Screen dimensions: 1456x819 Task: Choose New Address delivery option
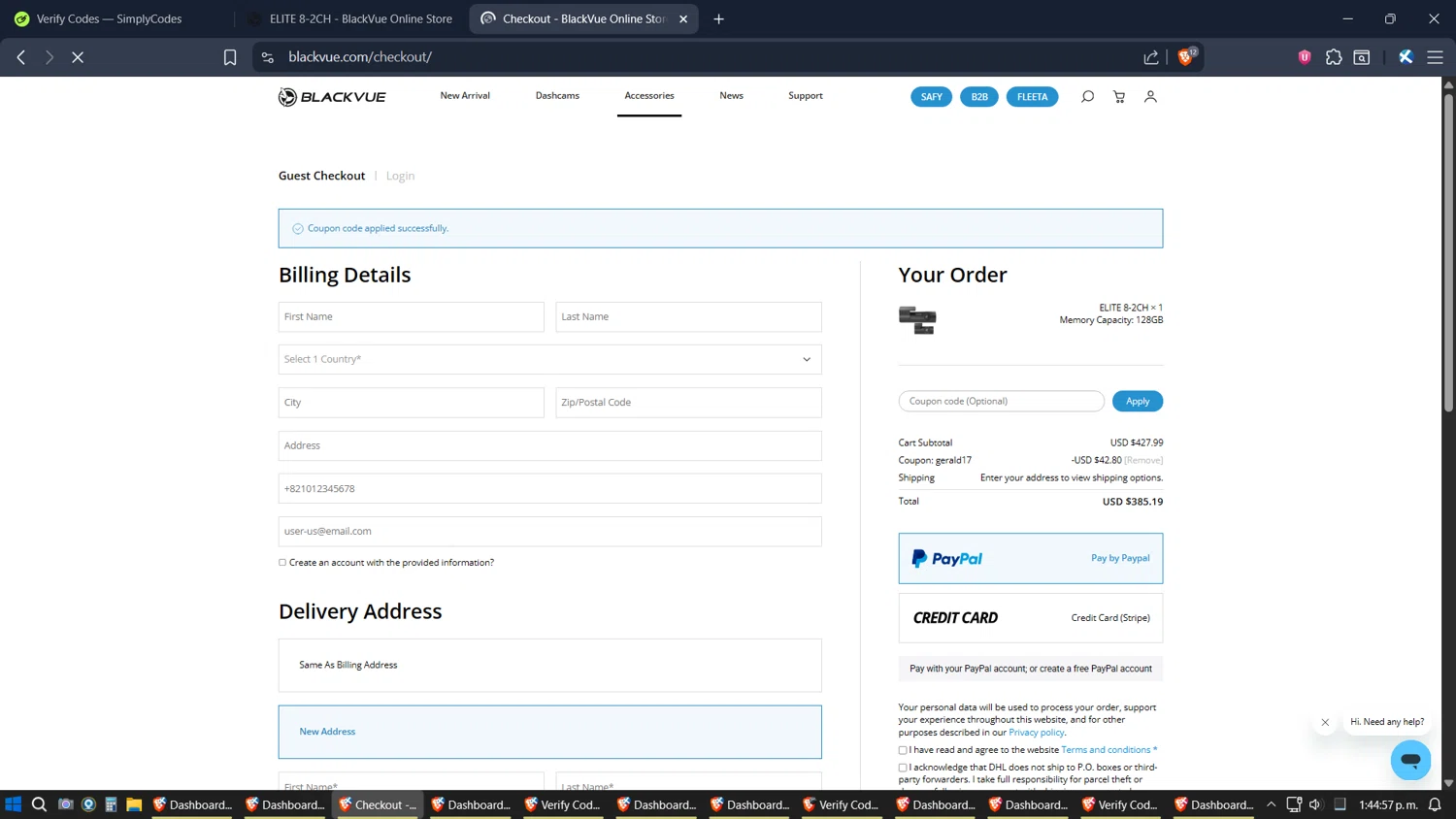(x=550, y=732)
